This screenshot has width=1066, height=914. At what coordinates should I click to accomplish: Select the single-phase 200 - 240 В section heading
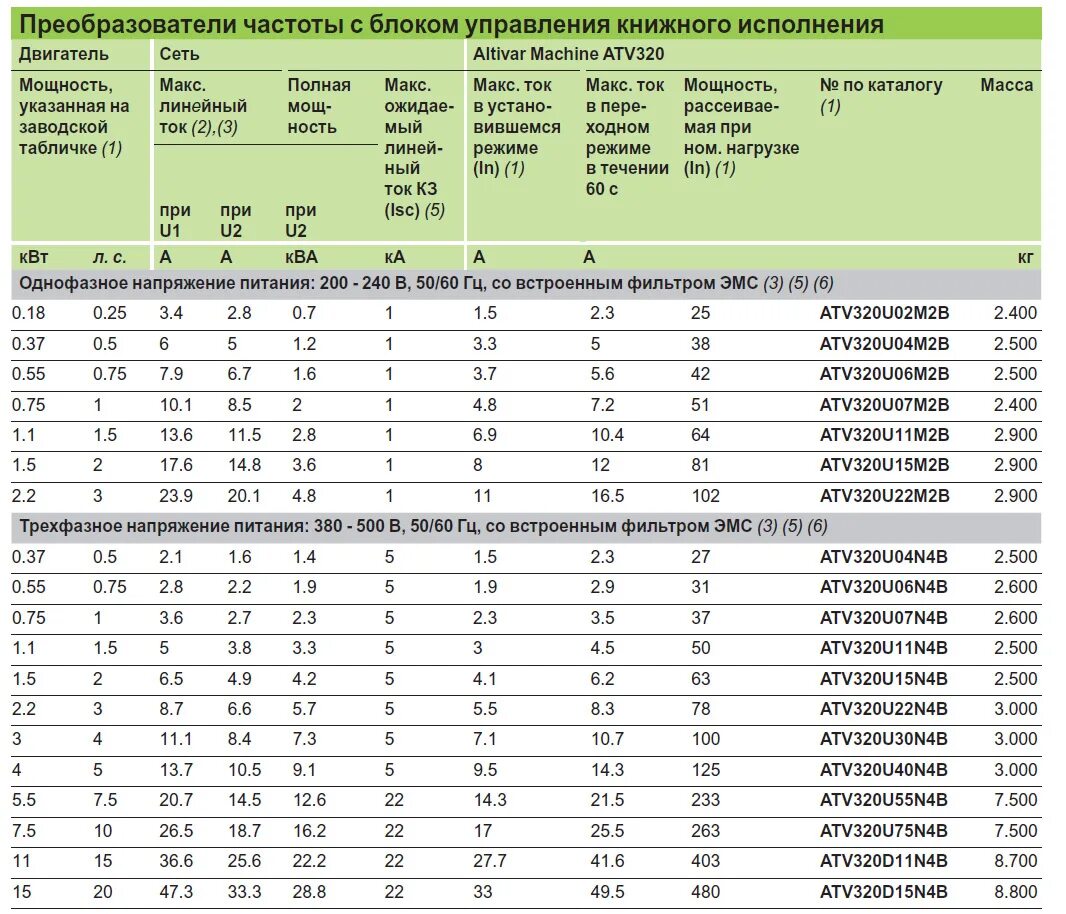tap(426, 283)
